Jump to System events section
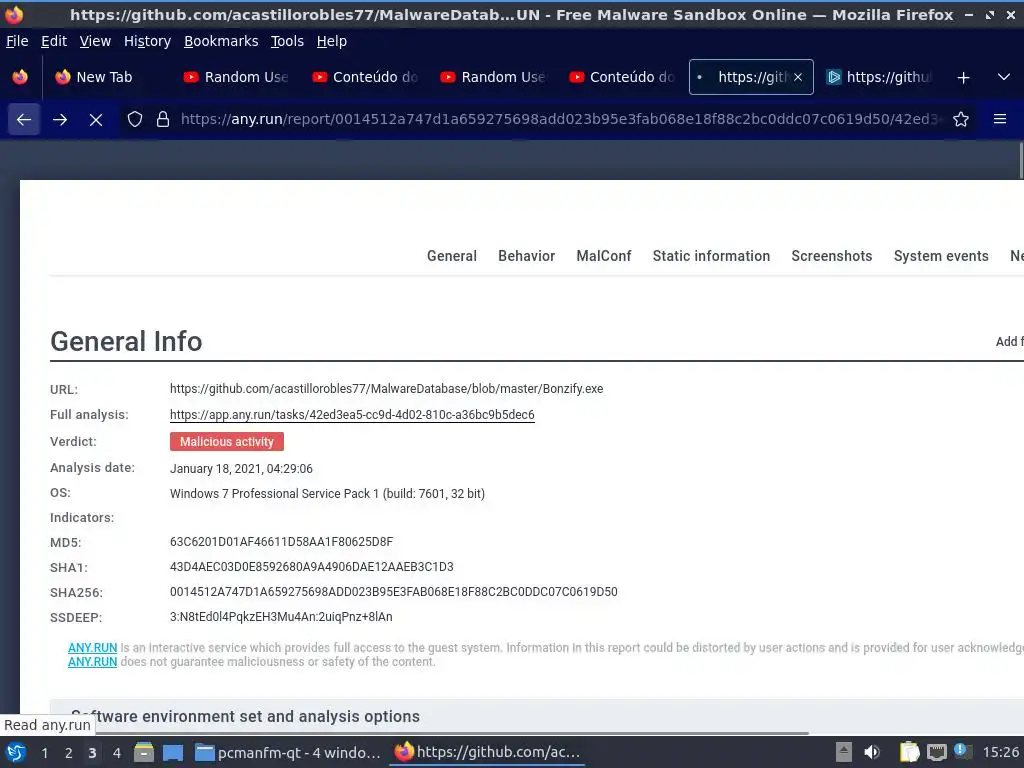This screenshot has width=1024, height=768. [x=941, y=256]
